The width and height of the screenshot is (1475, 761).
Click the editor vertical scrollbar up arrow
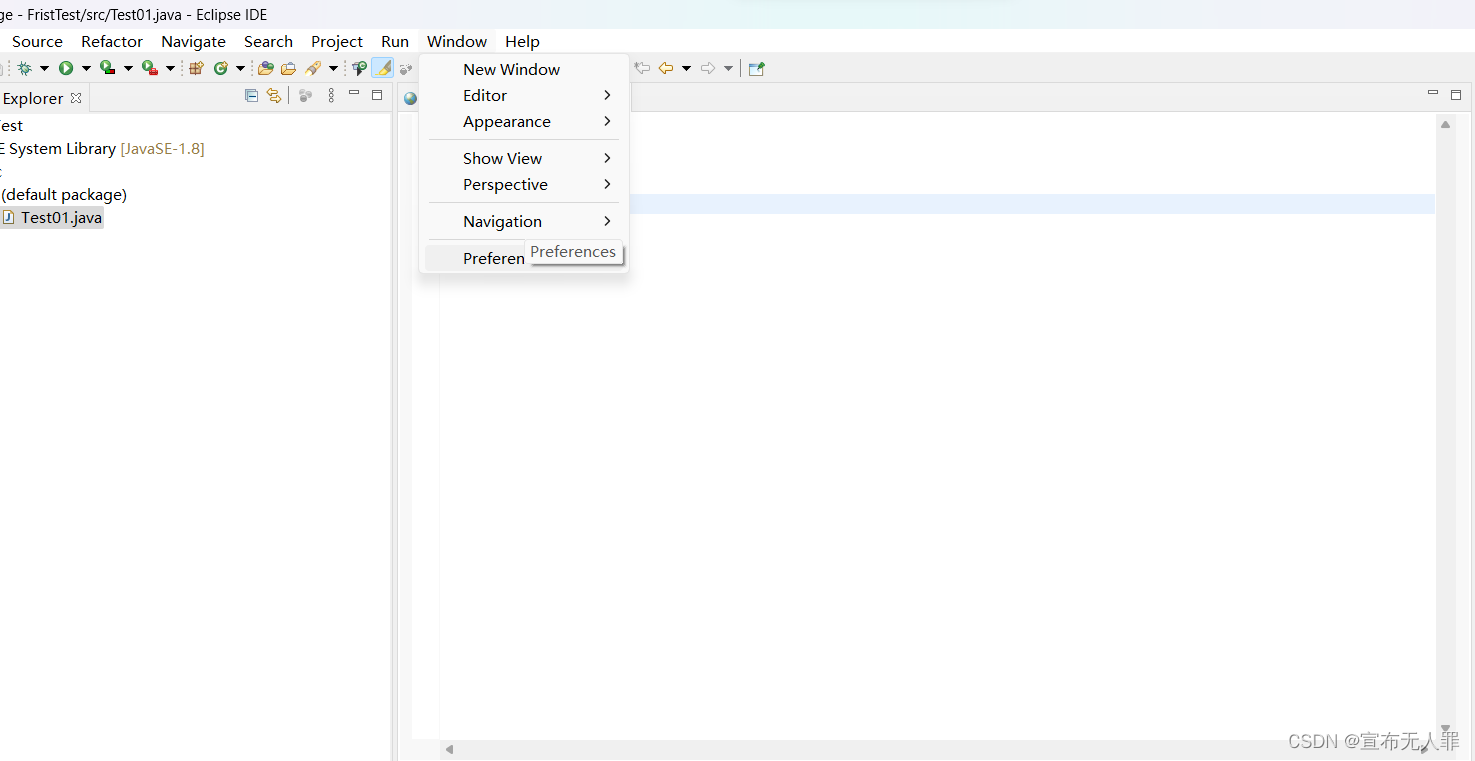[x=1445, y=125]
